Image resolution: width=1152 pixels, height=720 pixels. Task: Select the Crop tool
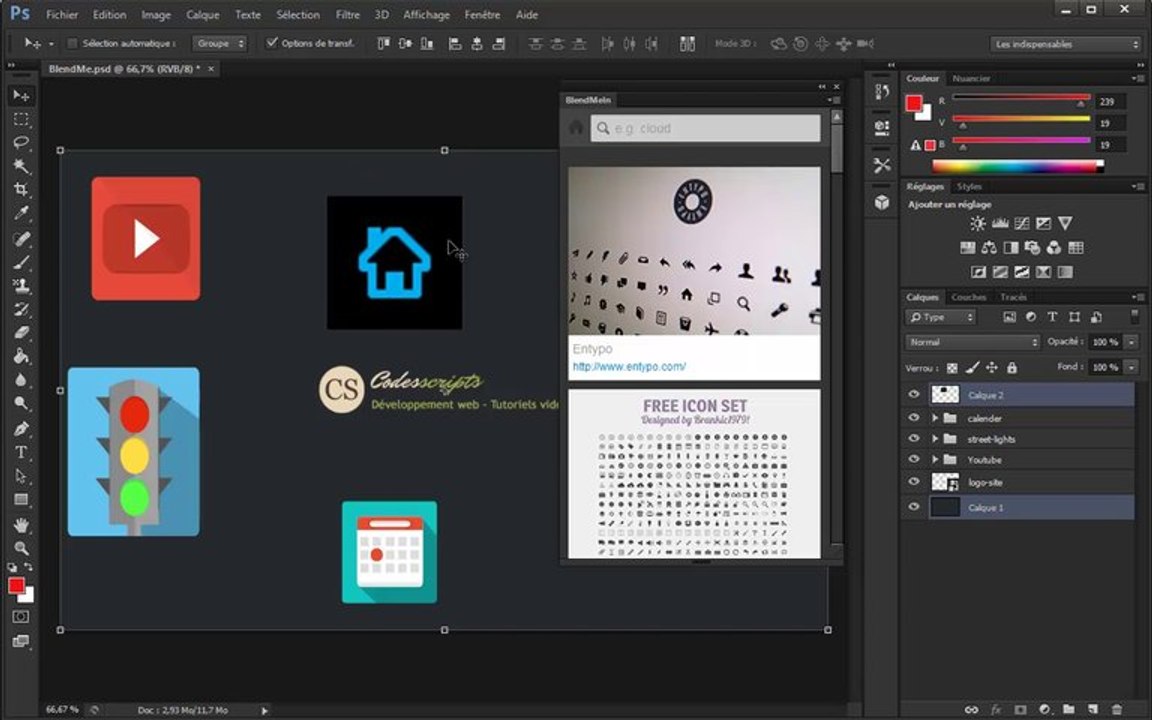click(21, 190)
